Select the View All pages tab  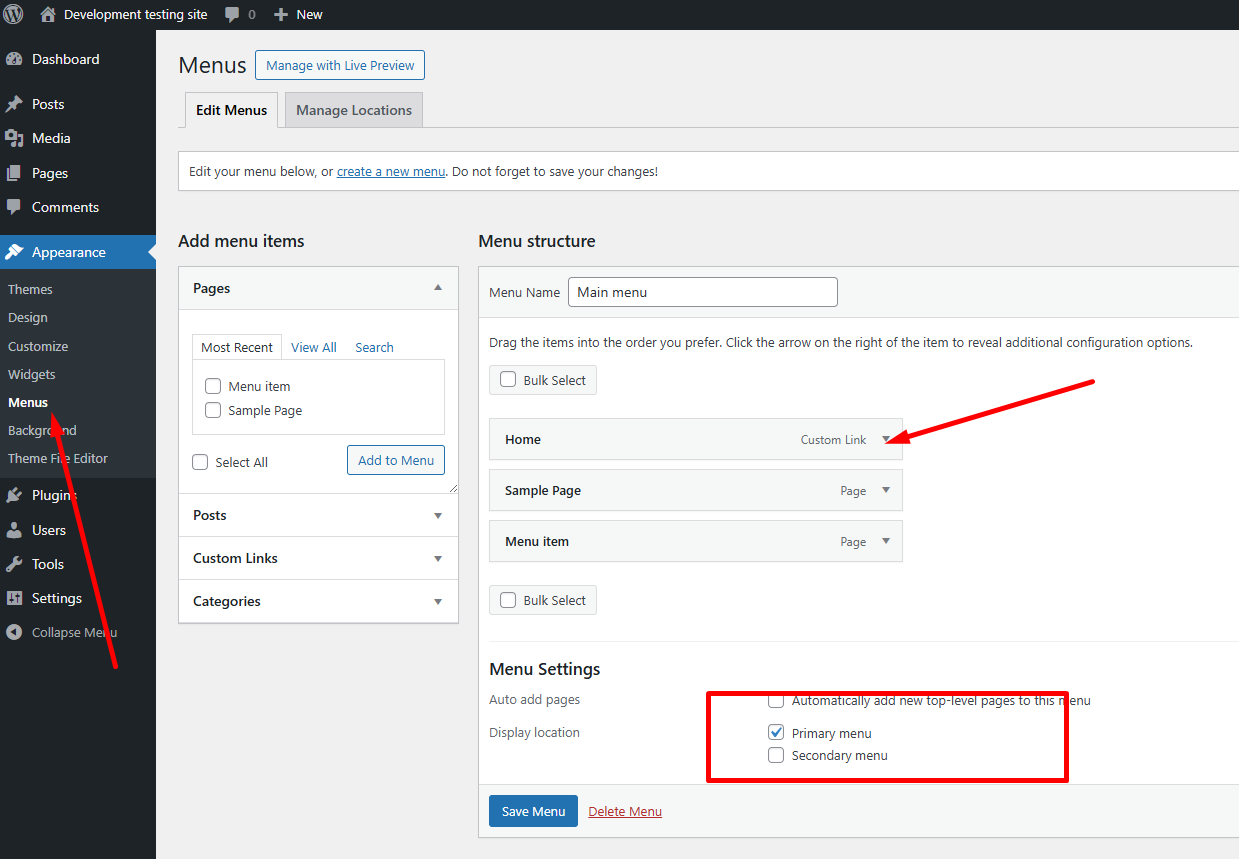pyautogui.click(x=314, y=347)
